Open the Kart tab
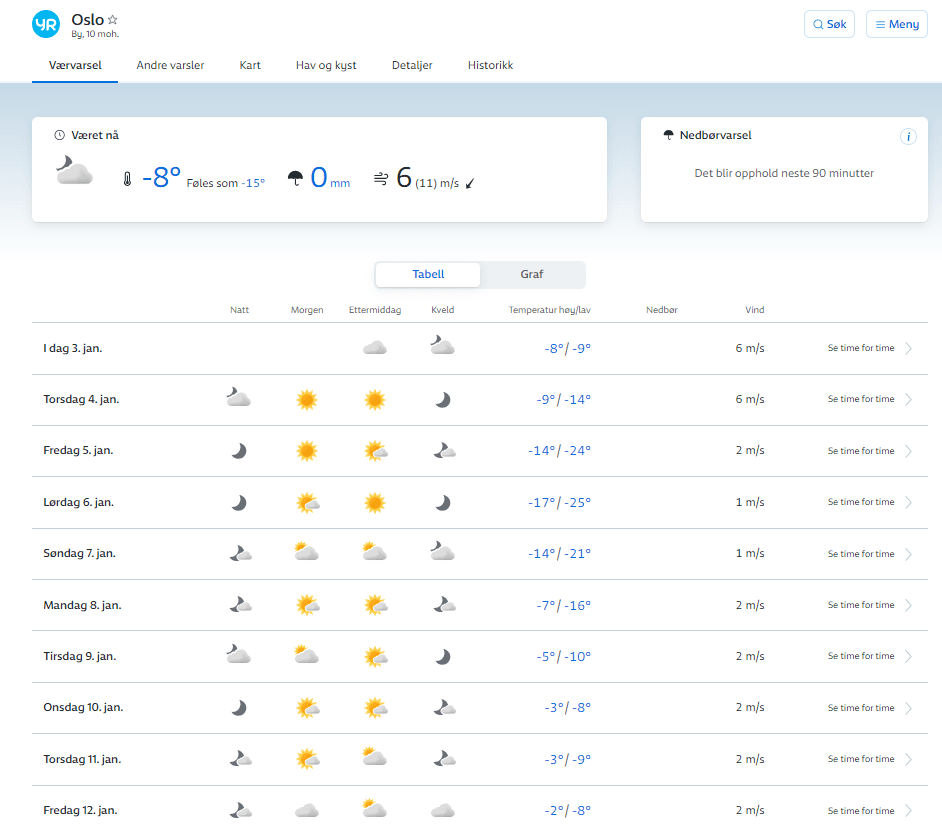 (250, 65)
